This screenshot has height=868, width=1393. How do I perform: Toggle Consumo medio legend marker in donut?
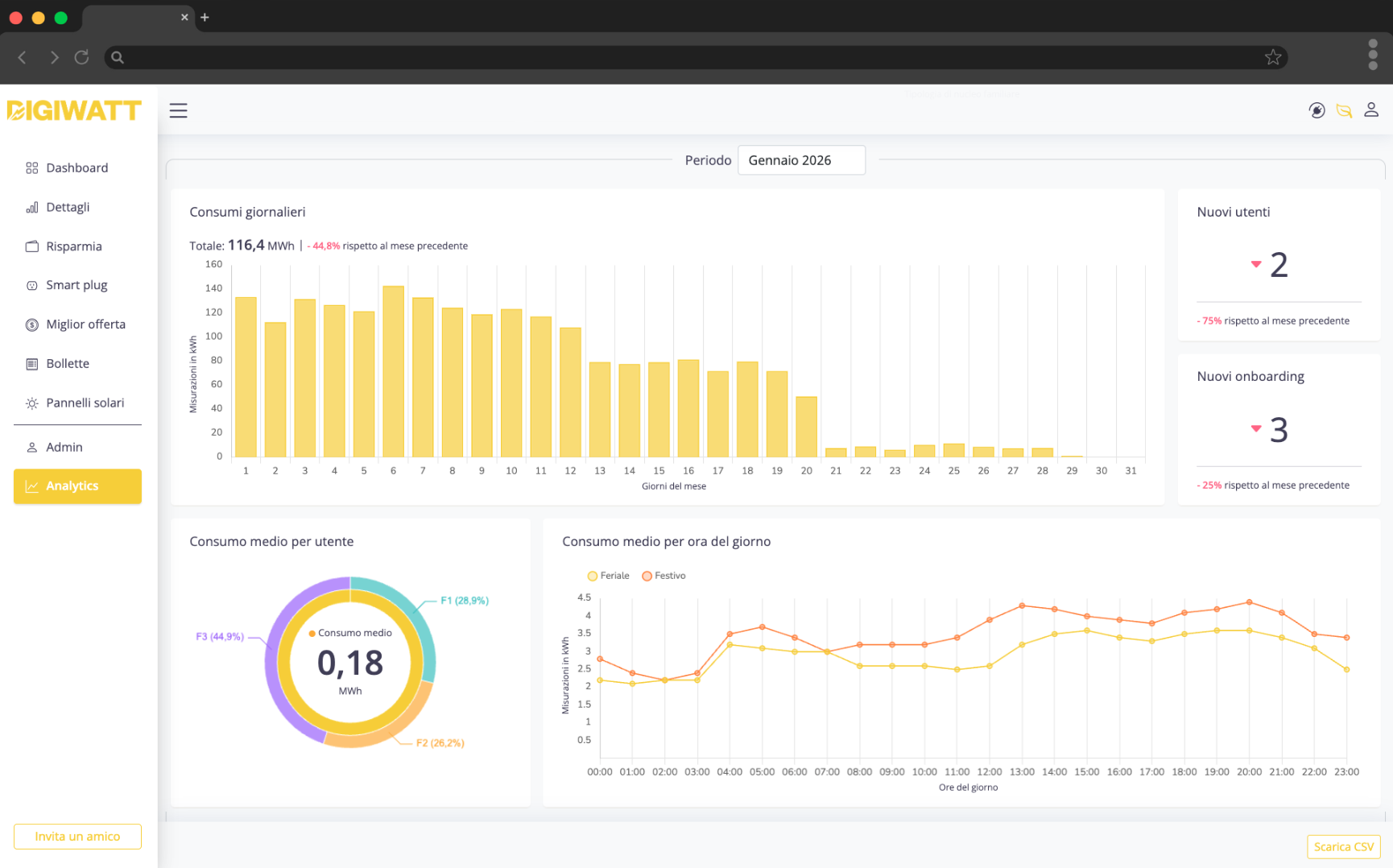312,633
